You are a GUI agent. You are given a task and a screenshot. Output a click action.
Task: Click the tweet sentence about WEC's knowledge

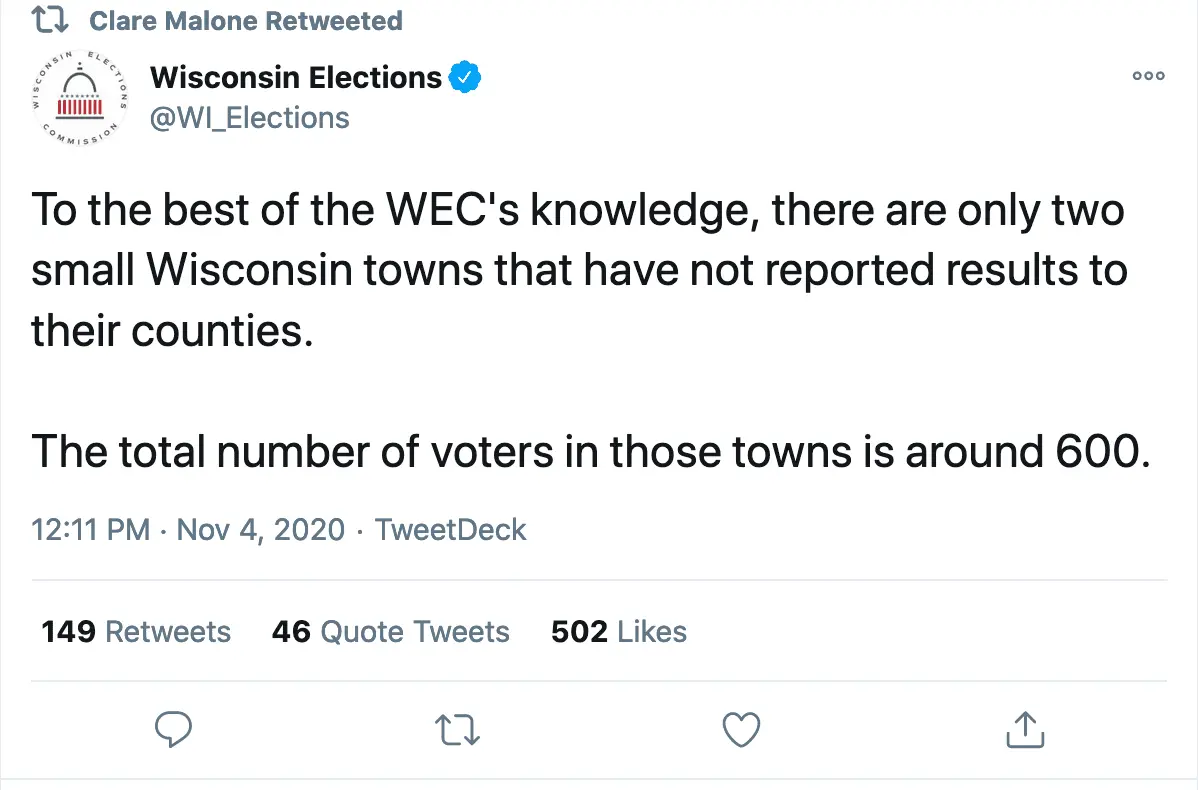coord(579,270)
